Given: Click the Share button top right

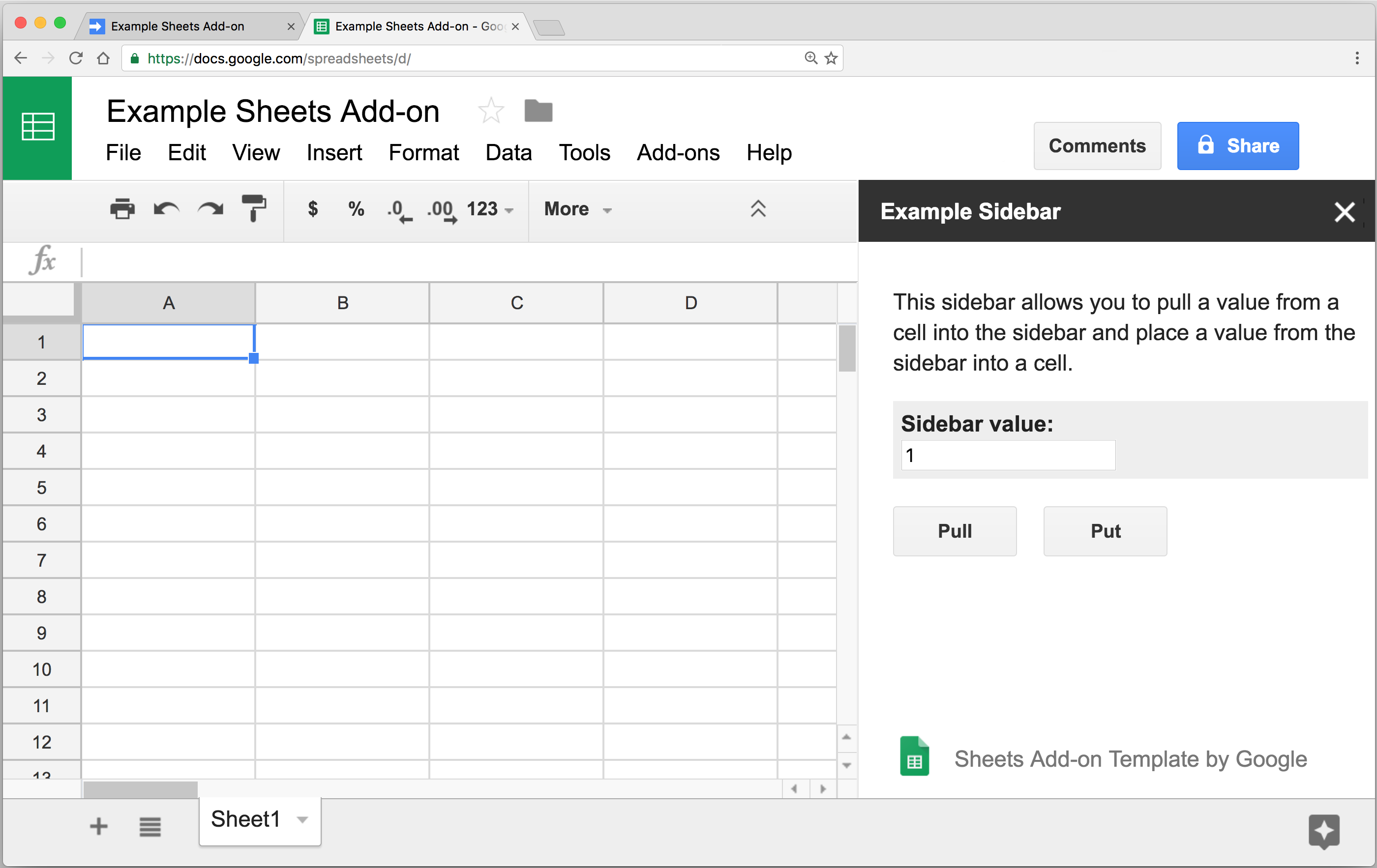Looking at the screenshot, I should click(x=1238, y=145).
